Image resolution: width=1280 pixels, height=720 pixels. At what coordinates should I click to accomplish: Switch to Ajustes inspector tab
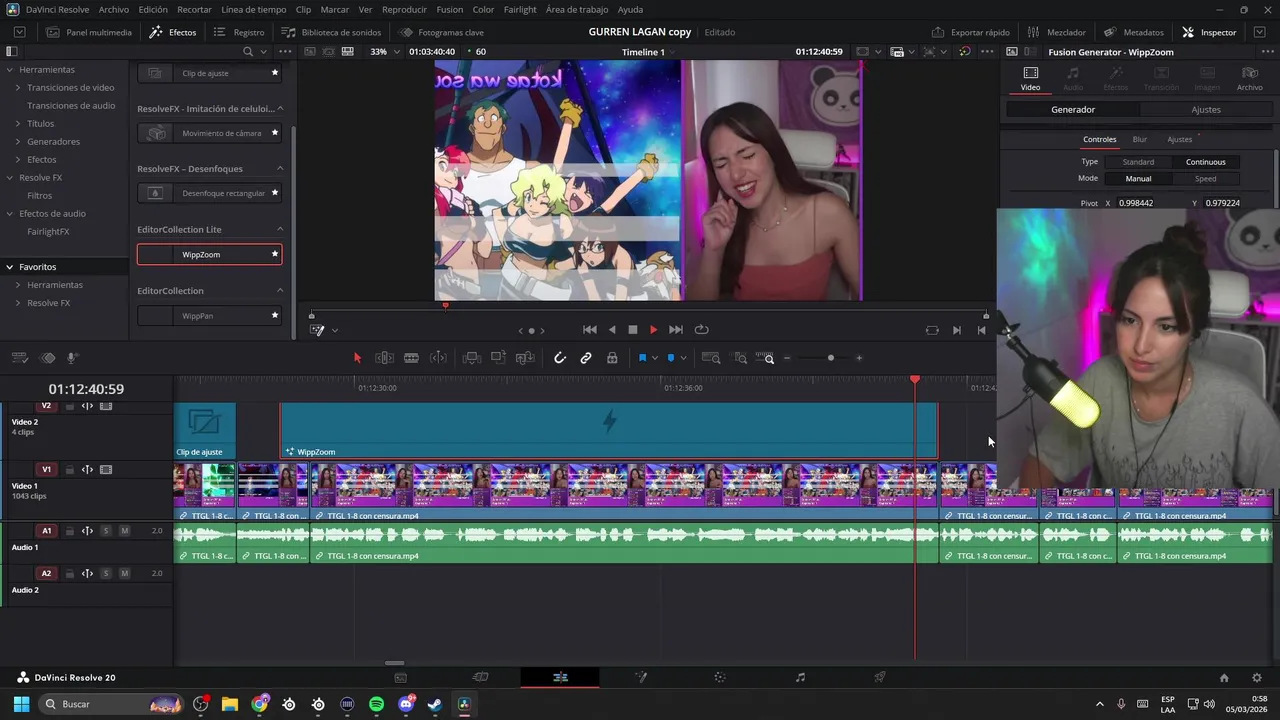click(x=1206, y=110)
